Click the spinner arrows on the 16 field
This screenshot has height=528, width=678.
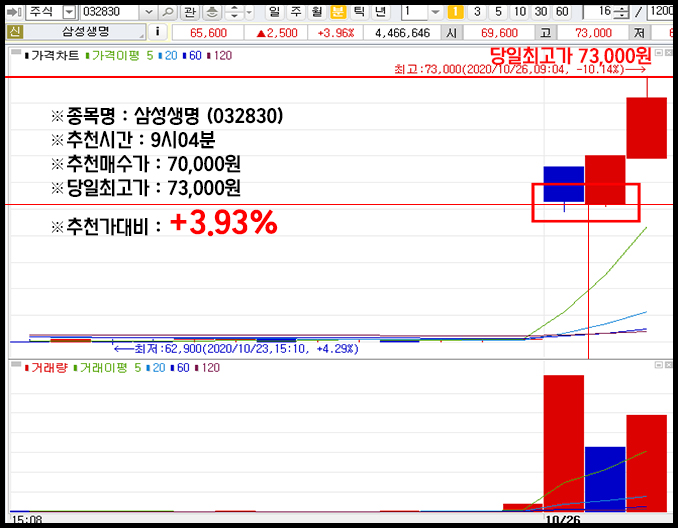(621, 12)
